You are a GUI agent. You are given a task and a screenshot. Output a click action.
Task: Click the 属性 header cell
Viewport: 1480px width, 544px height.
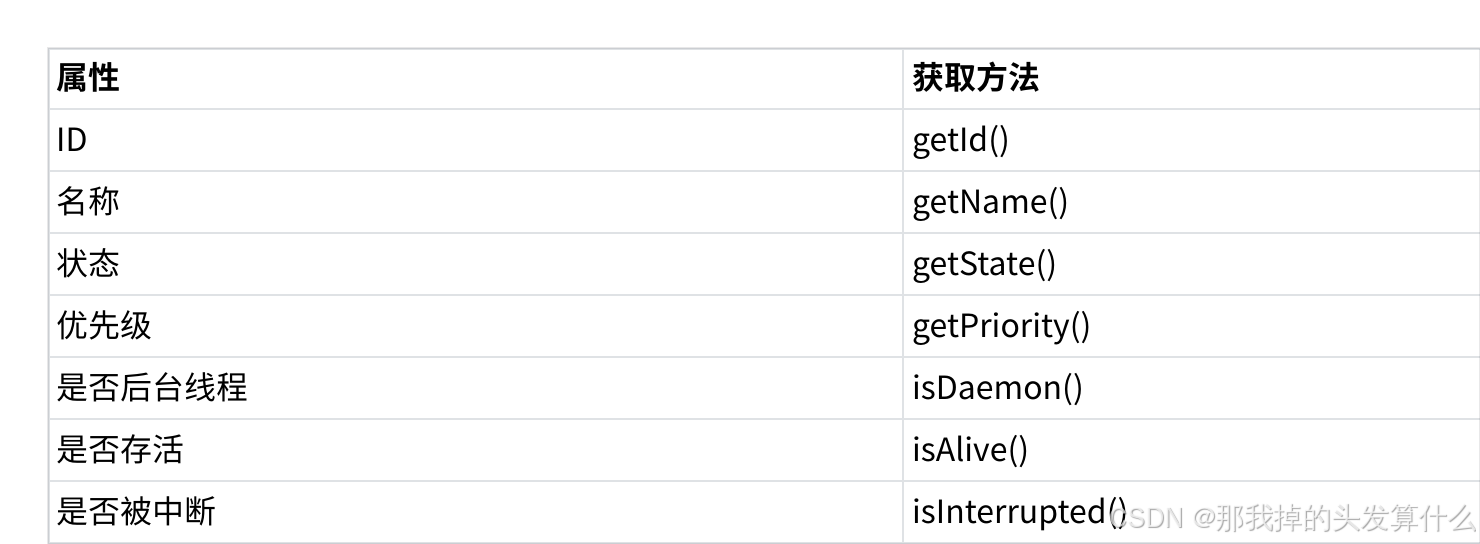pyautogui.click(x=476, y=78)
